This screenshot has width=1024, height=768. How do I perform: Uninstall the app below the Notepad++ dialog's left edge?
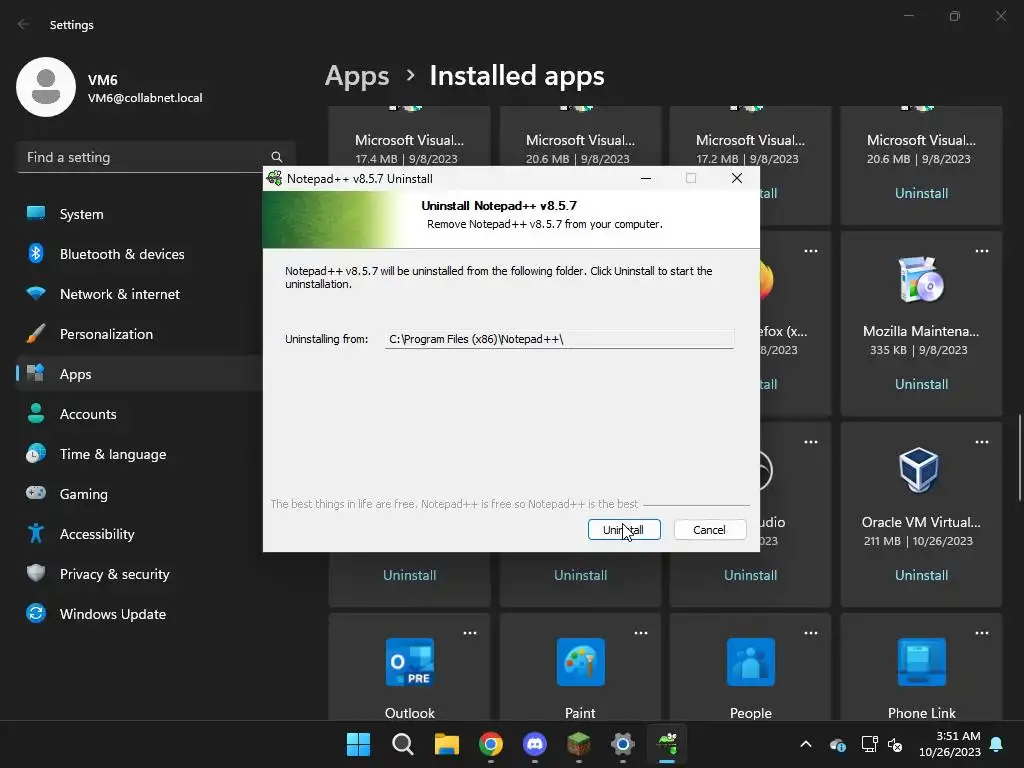click(x=409, y=575)
